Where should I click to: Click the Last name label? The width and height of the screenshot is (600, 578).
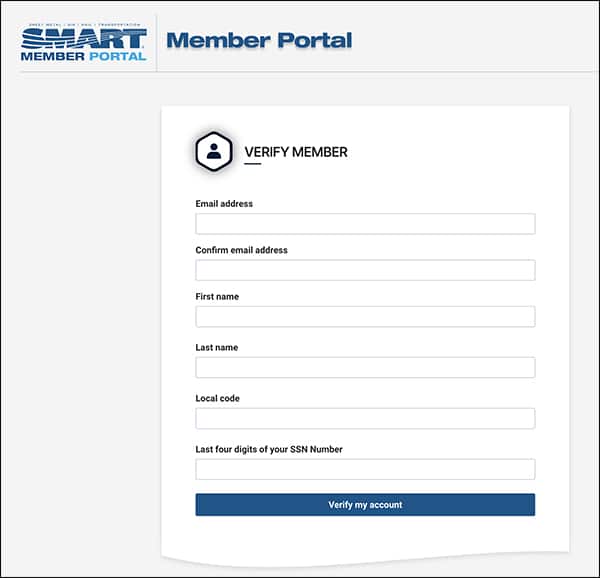pos(217,347)
